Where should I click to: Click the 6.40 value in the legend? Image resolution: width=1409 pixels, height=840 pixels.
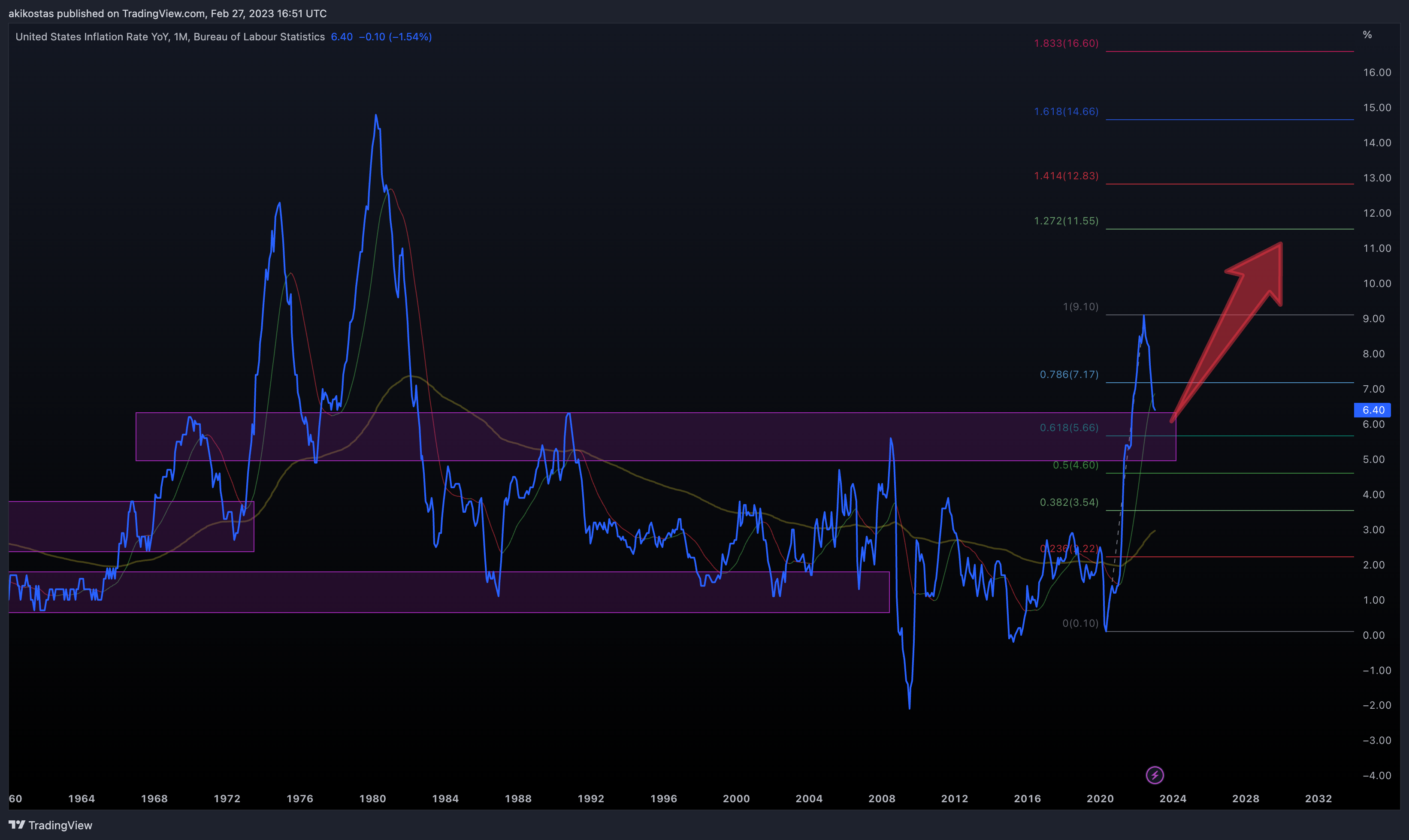coord(342,37)
